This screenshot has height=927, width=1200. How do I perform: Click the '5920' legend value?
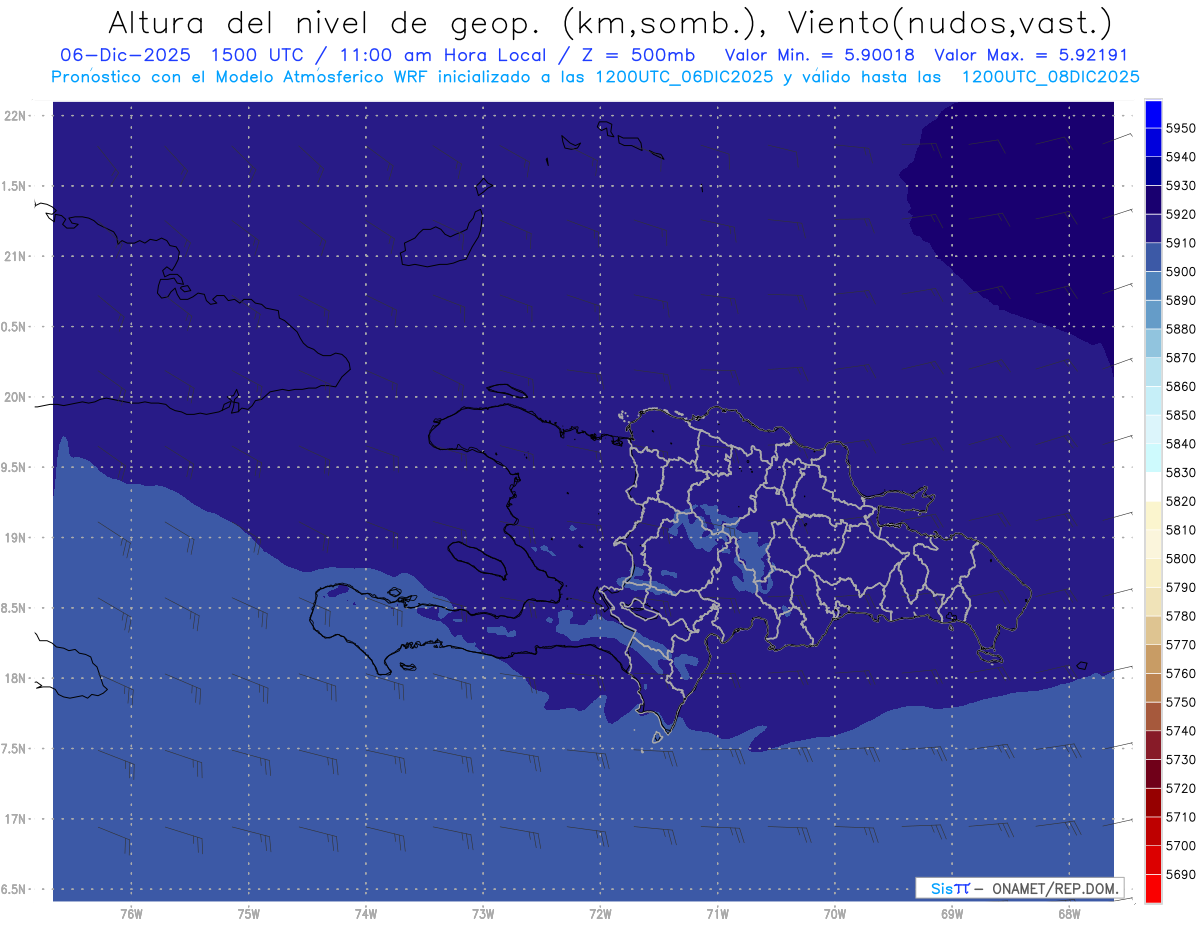point(1180,214)
